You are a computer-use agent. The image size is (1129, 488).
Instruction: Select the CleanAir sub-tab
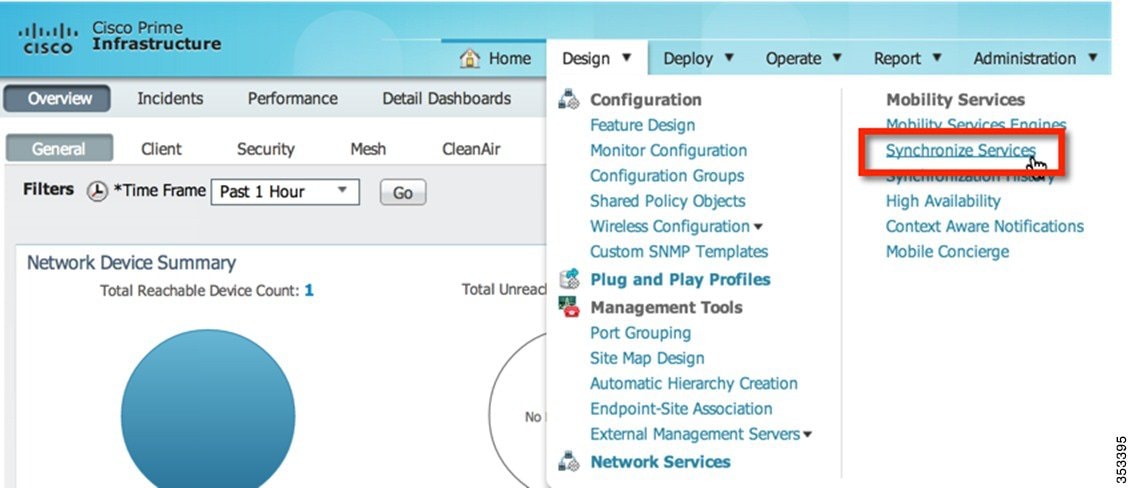point(471,149)
